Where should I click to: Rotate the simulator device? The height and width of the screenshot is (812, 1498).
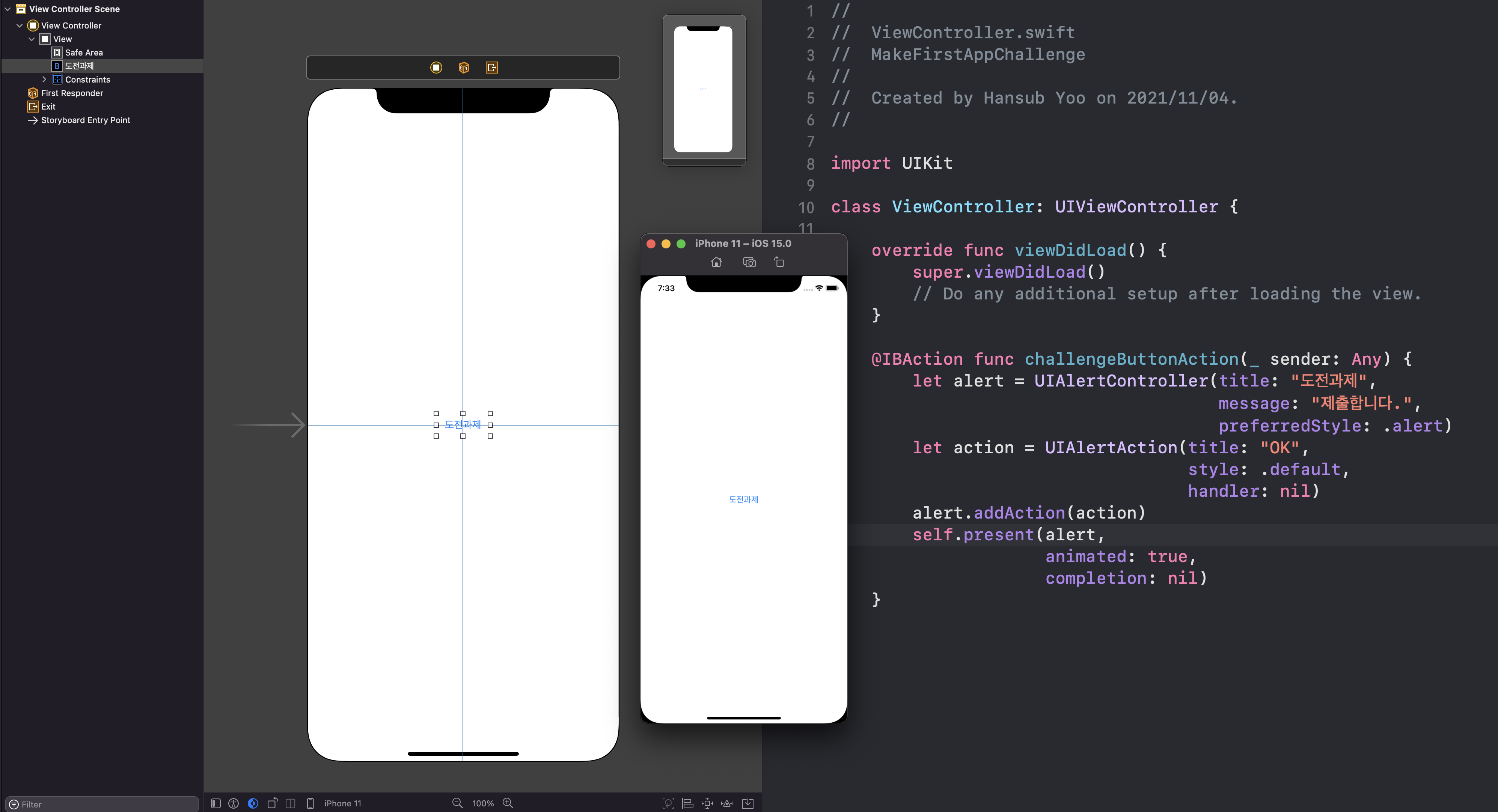[x=779, y=263]
